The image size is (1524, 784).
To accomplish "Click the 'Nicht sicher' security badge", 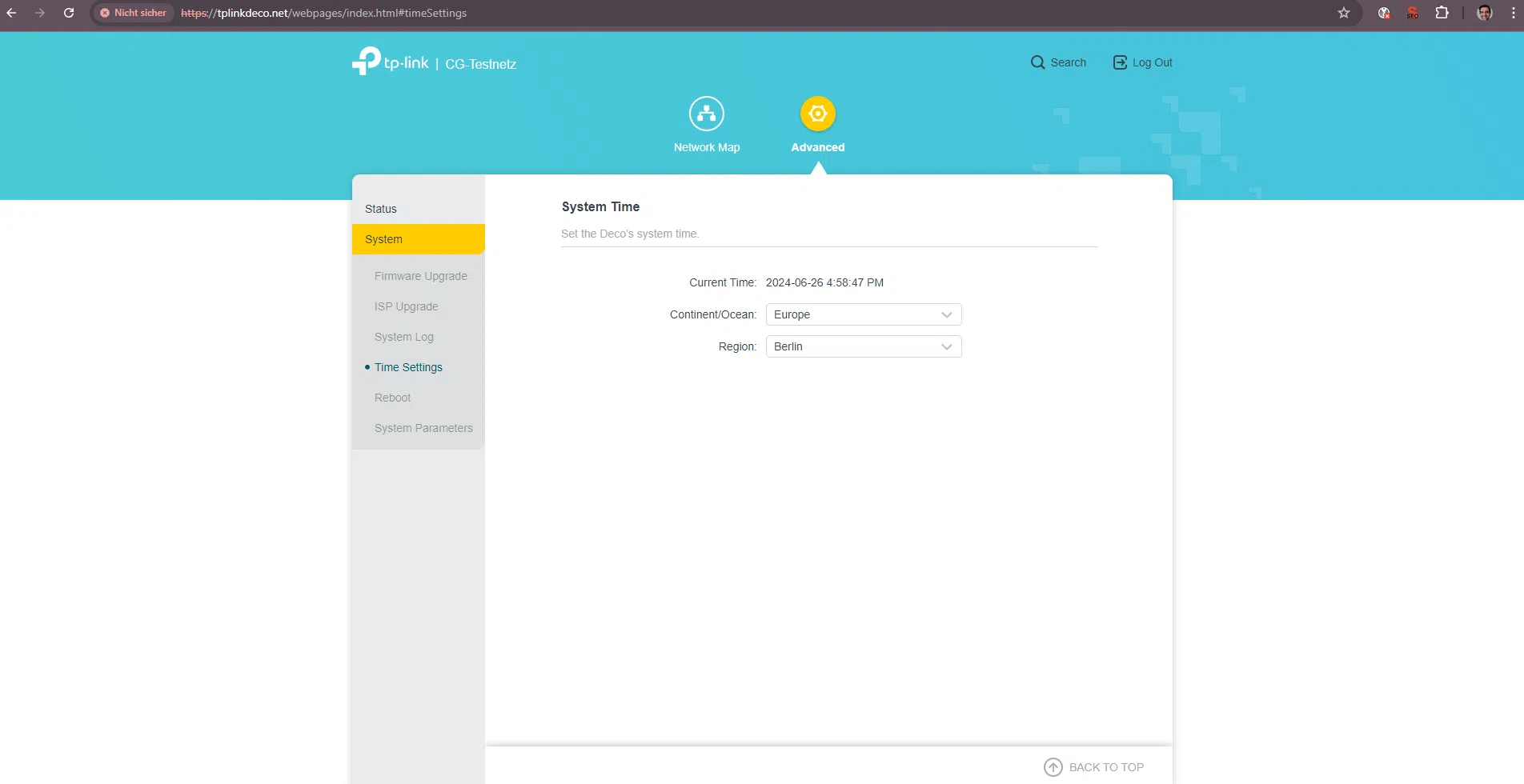I will [x=133, y=13].
